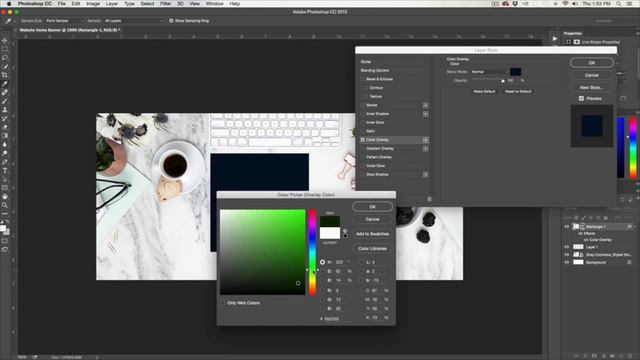The image size is (640, 360).
Task: Hide the Layer 1 layer
Action: tap(567, 247)
